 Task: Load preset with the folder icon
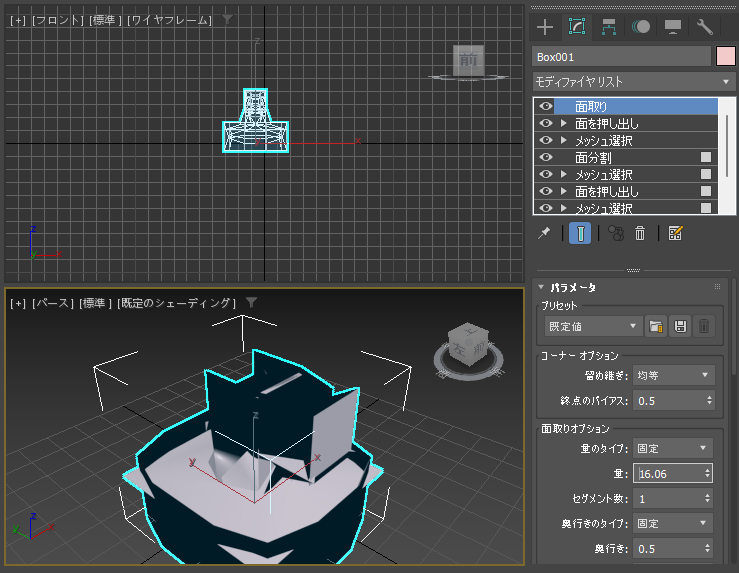[656, 326]
